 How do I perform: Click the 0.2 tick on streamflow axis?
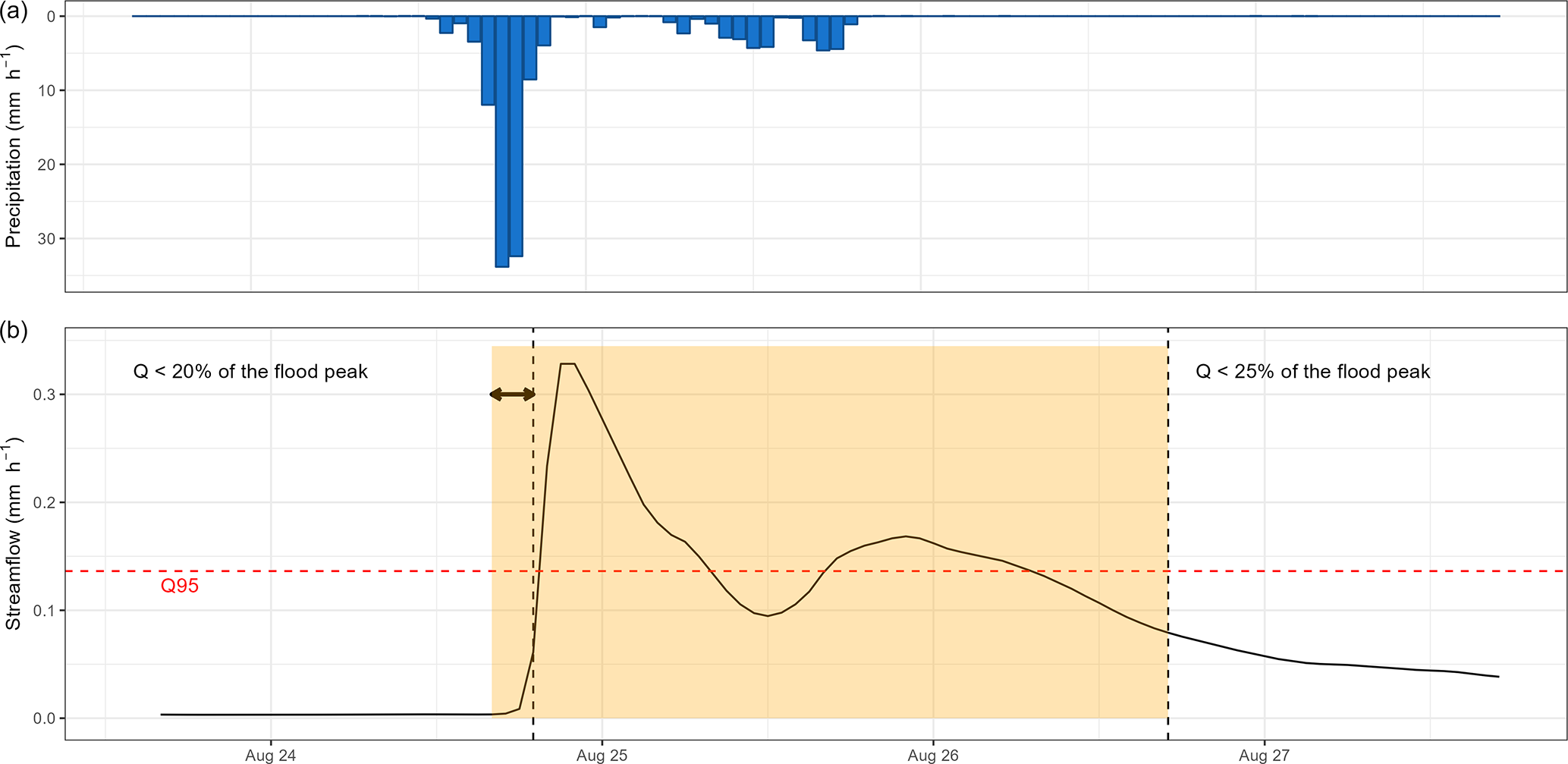coord(44,503)
